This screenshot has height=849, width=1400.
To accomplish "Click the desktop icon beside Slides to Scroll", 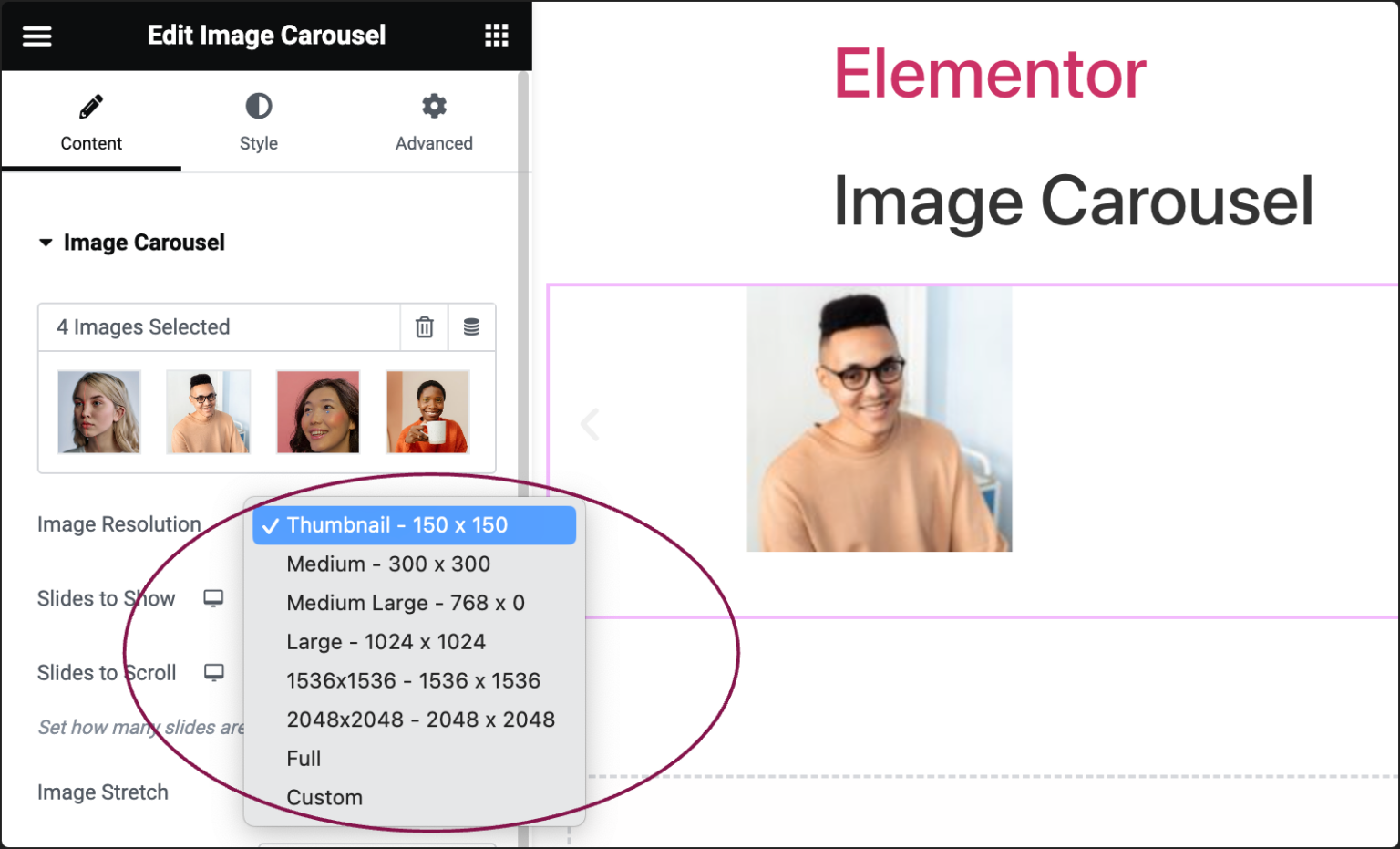I will [215, 673].
